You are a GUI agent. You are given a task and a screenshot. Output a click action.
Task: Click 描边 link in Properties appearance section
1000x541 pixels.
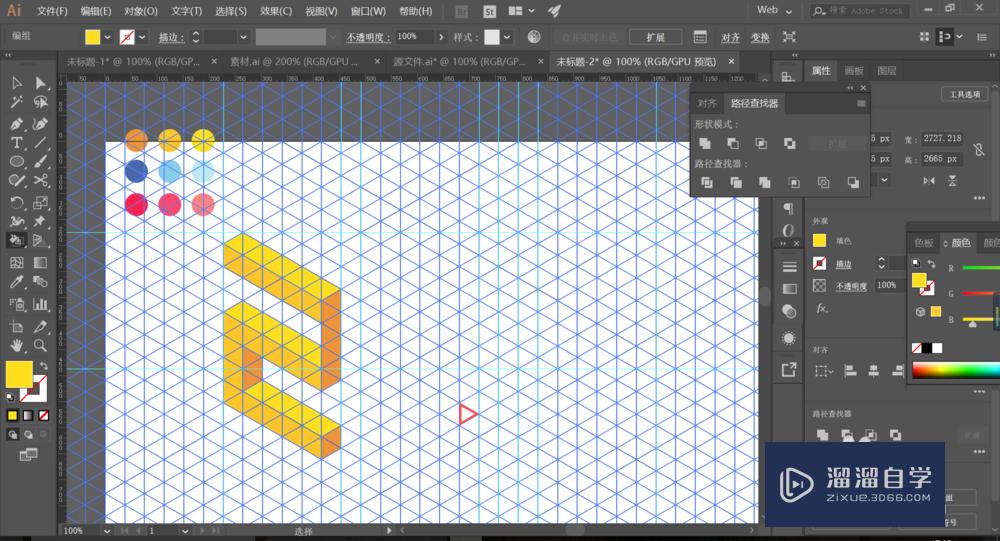click(x=844, y=264)
